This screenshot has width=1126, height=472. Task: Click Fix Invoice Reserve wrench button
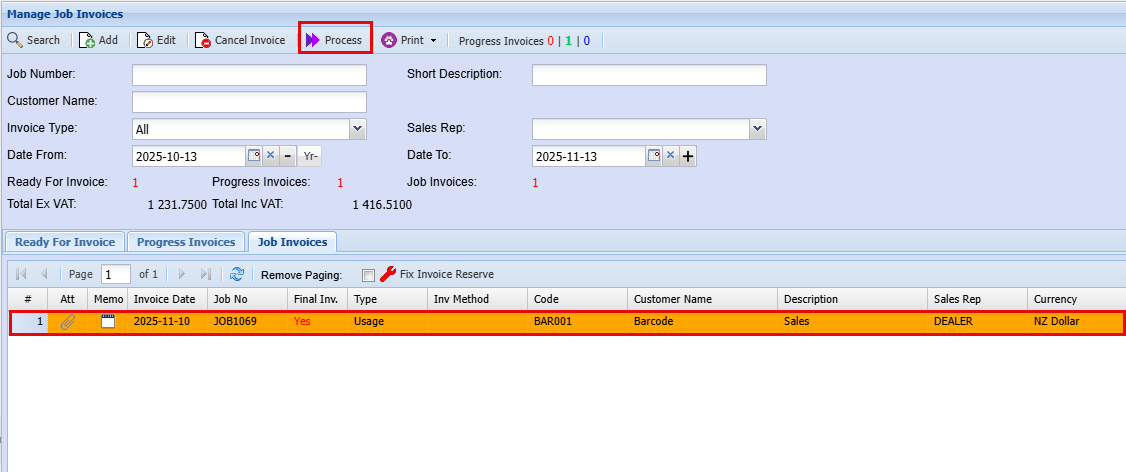tap(436, 274)
